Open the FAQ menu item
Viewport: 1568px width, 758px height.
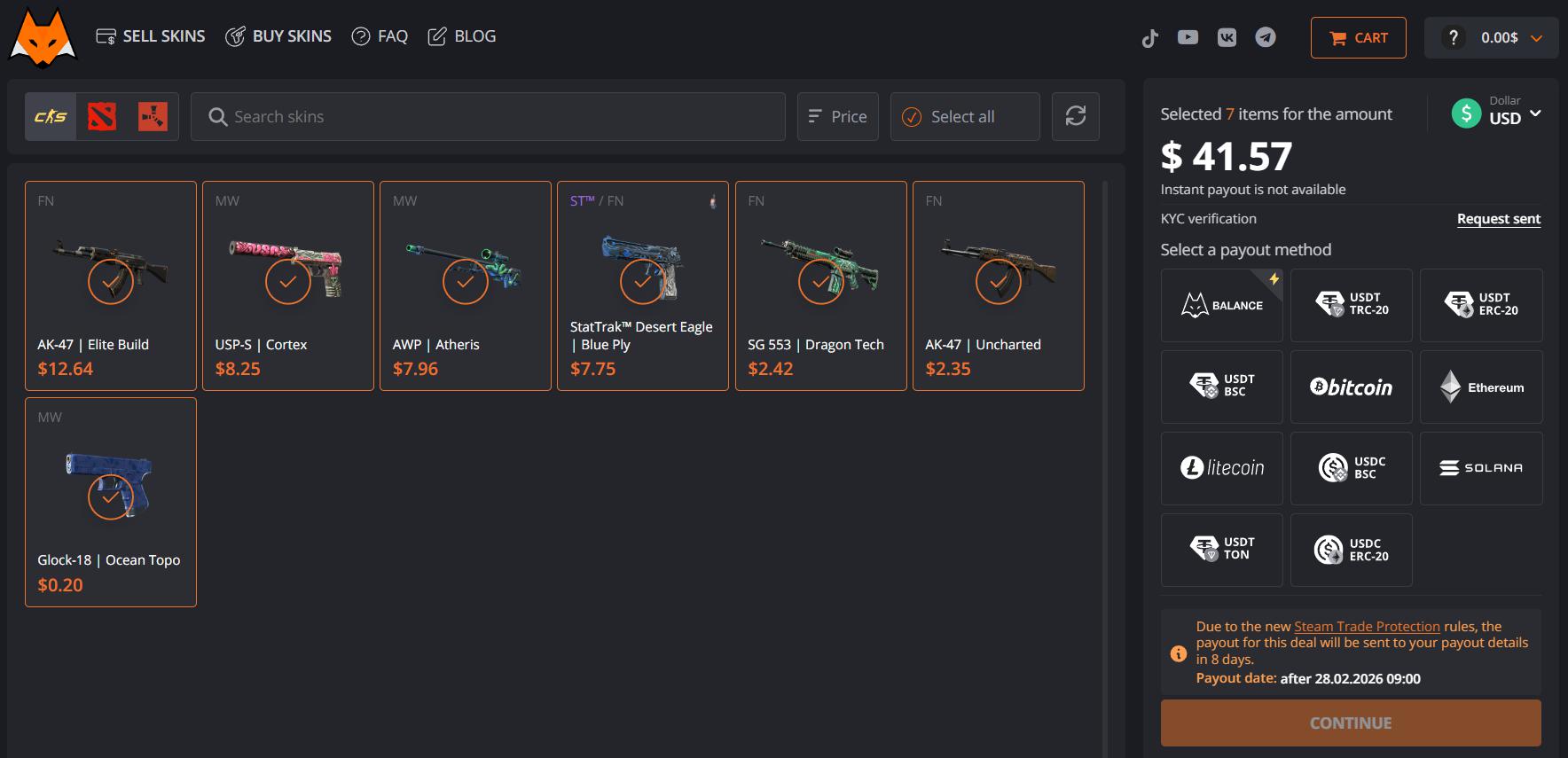coord(380,36)
